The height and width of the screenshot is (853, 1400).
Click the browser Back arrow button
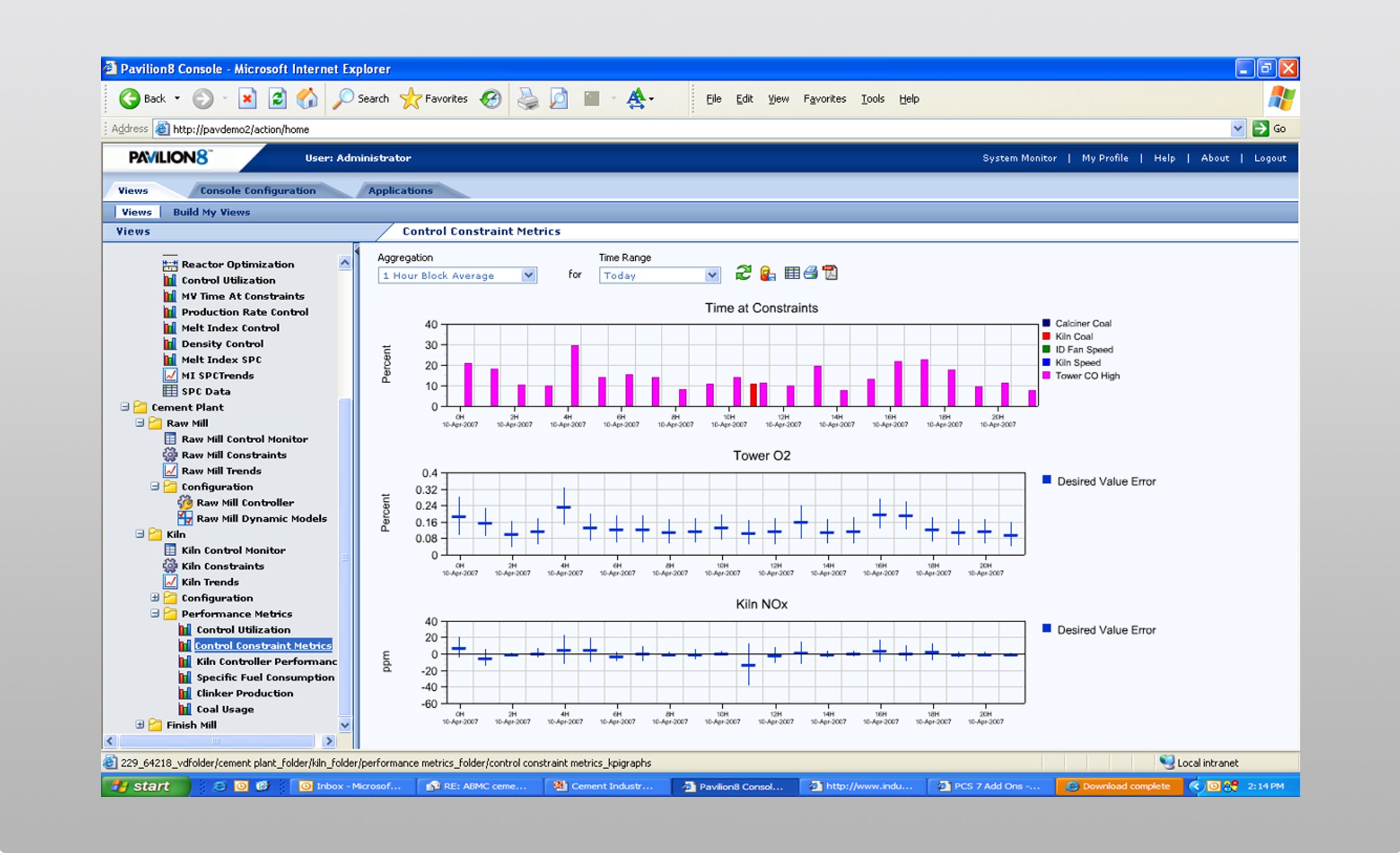143,99
